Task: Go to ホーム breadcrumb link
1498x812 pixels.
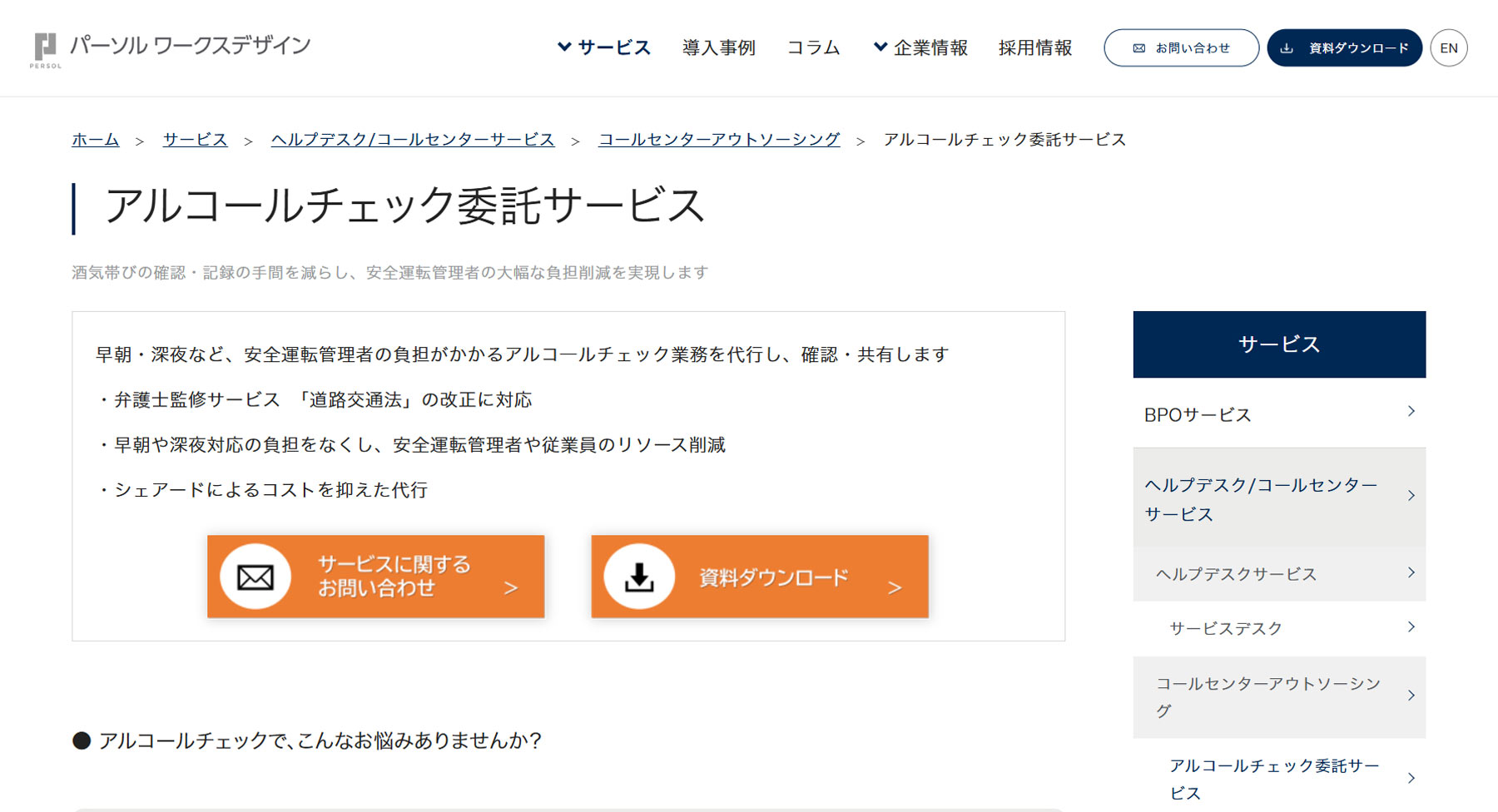Action: pos(96,140)
